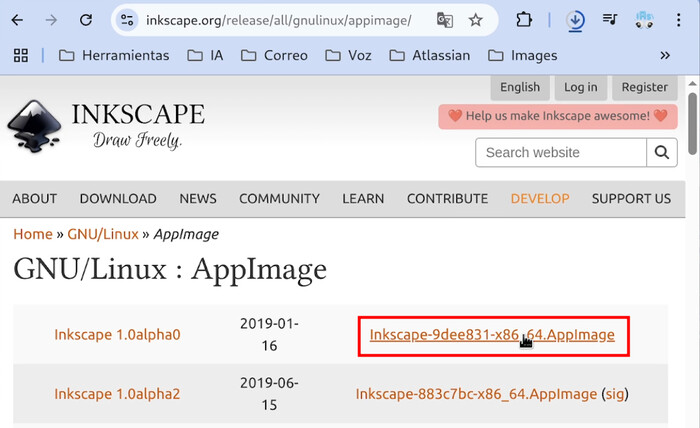The width and height of the screenshot is (700, 428).
Task: Open the media controls icon
Action: coord(609,20)
